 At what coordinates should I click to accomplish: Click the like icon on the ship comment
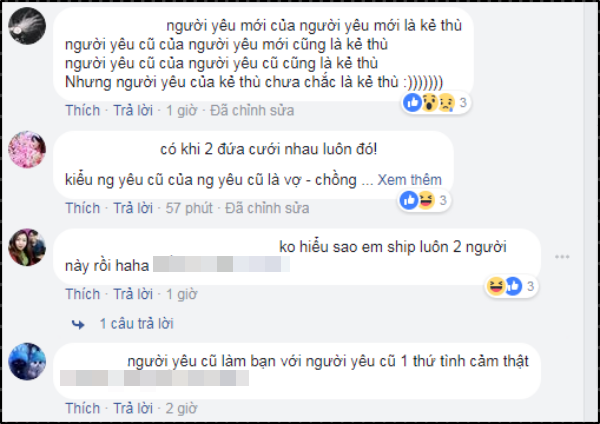click(x=513, y=286)
